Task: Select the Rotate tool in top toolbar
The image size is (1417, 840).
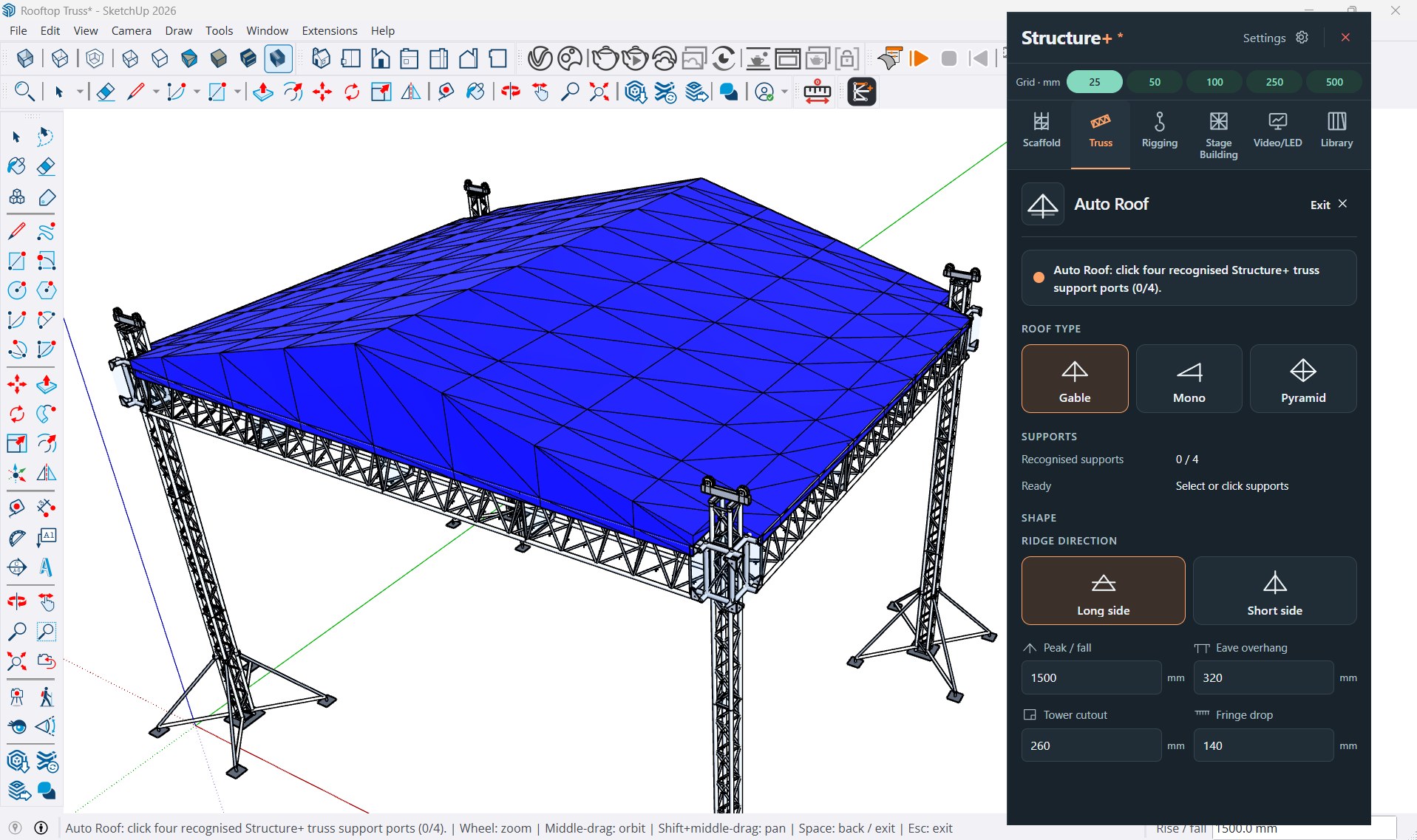Action: pos(352,92)
